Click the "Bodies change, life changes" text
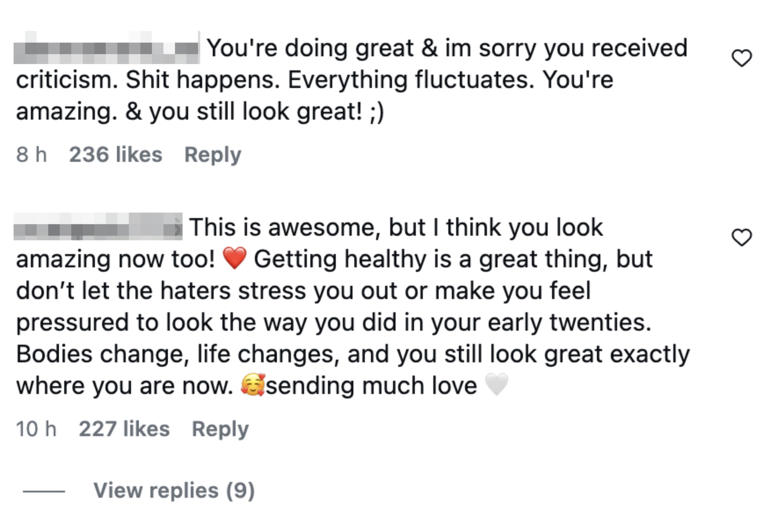The height and width of the screenshot is (511, 768). tap(178, 354)
